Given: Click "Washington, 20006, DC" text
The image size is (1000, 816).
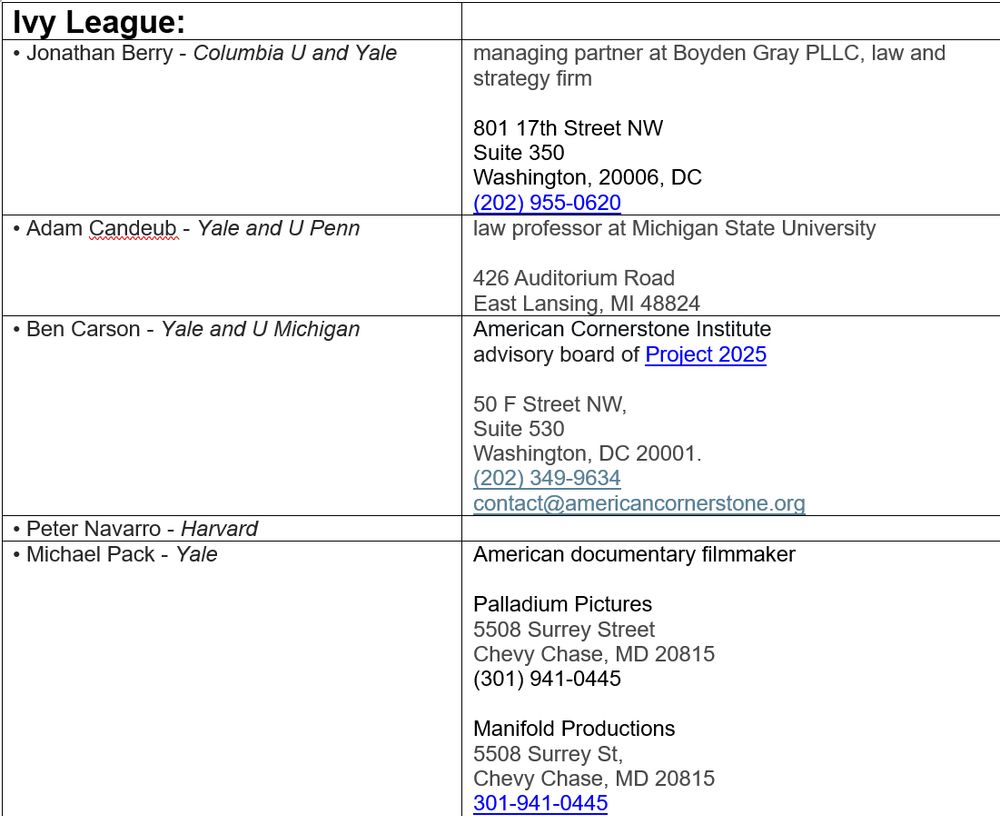Looking at the screenshot, I should pos(587,177).
